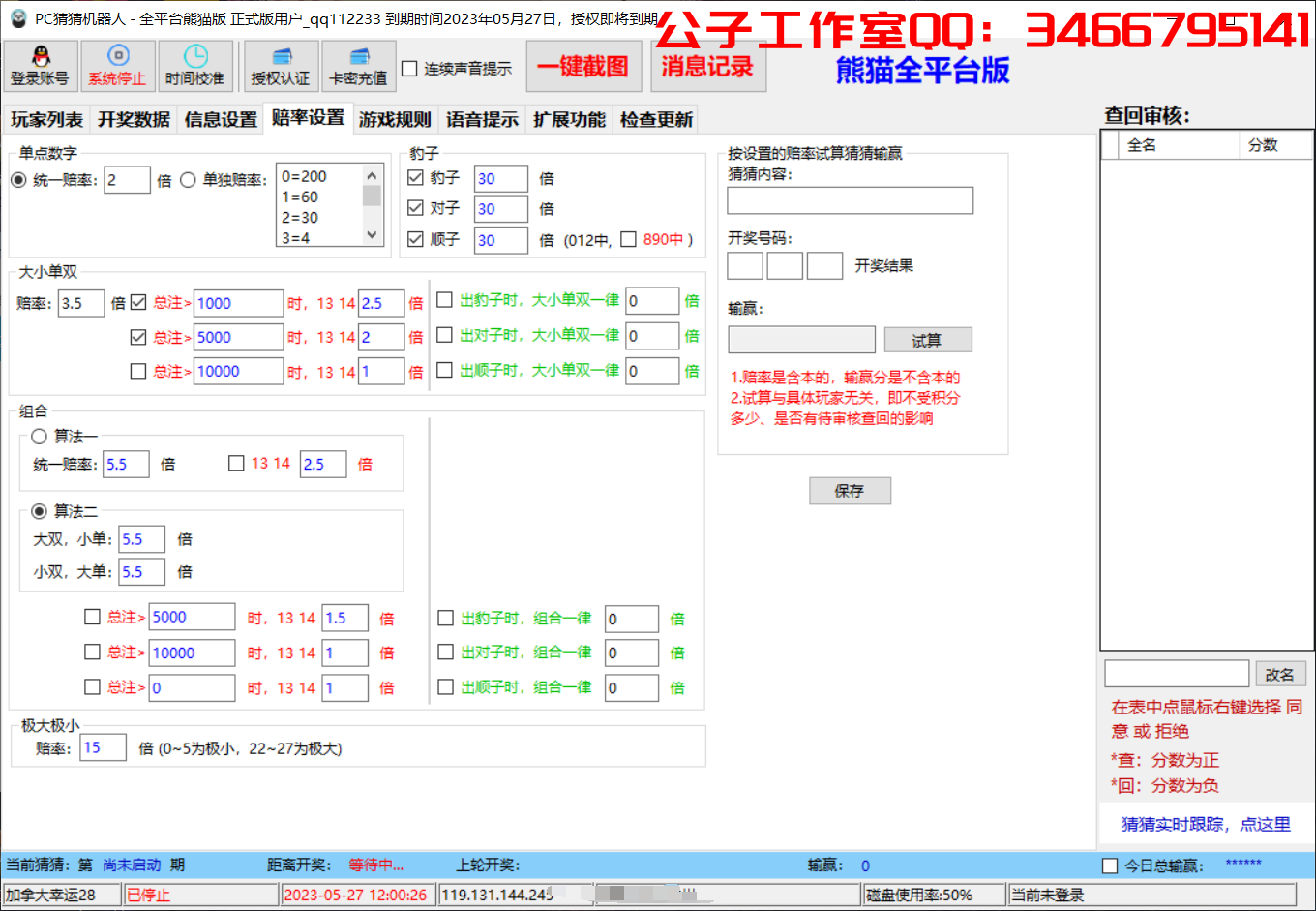Image resolution: width=1316 pixels, height=911 pixels.
Task: Select the 1=60 entry in odds list
Action: pyautogui.click(x=300, y=197)
